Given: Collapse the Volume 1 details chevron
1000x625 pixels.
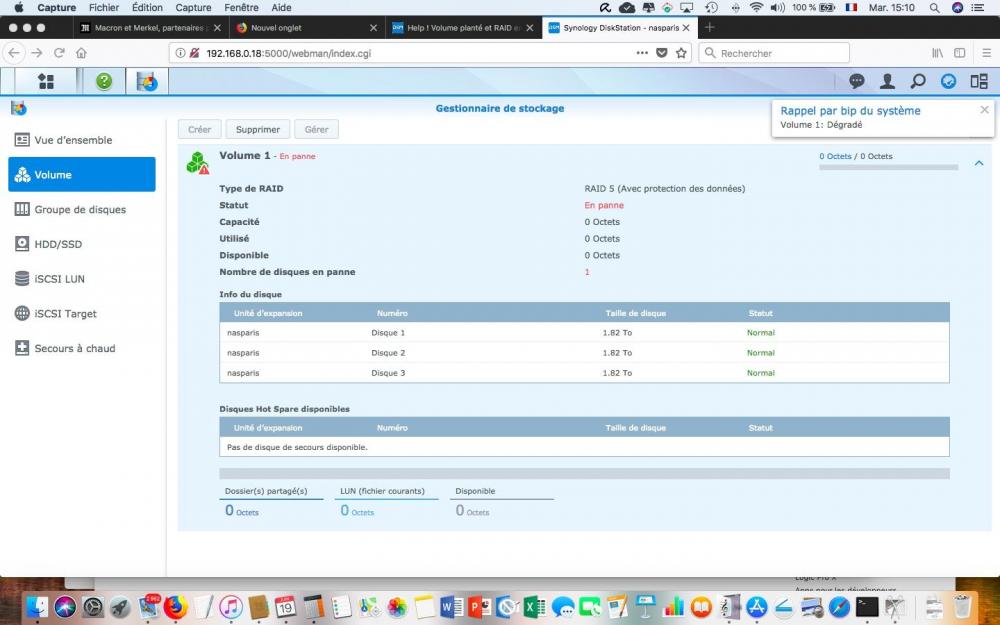Looking at the screenshot, I should (979, 163).
